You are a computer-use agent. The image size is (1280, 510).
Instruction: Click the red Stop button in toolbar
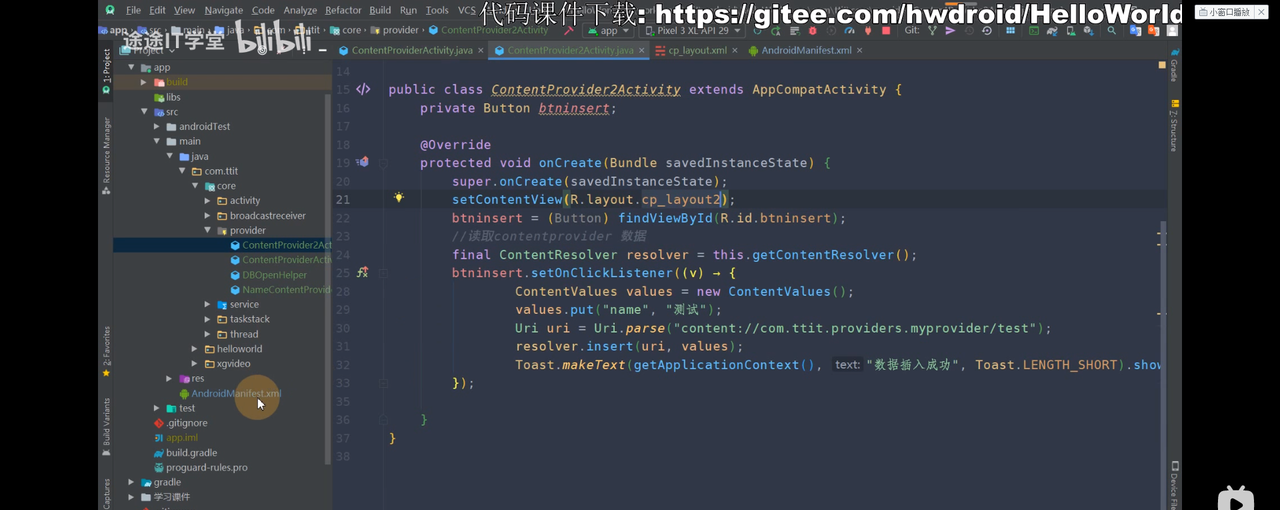point(885,31)
